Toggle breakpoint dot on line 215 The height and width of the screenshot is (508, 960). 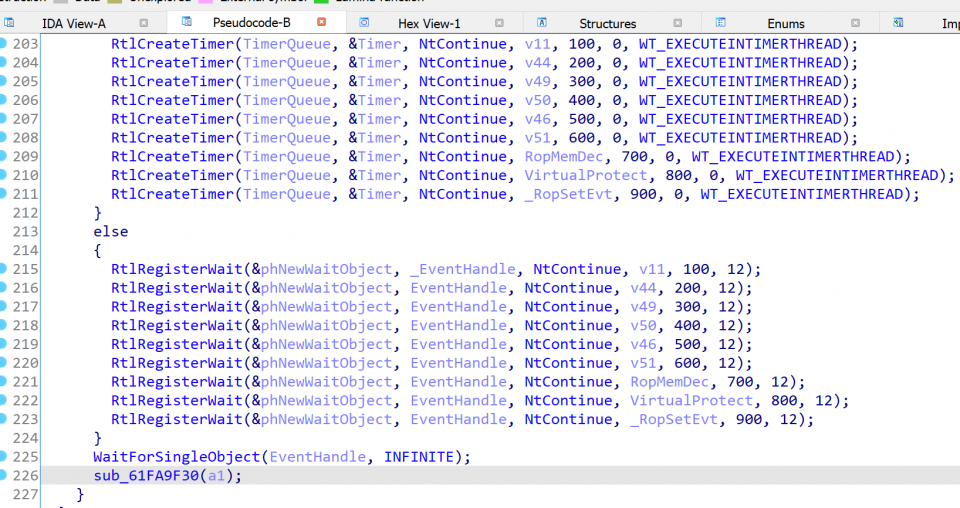tap(2, 269)
